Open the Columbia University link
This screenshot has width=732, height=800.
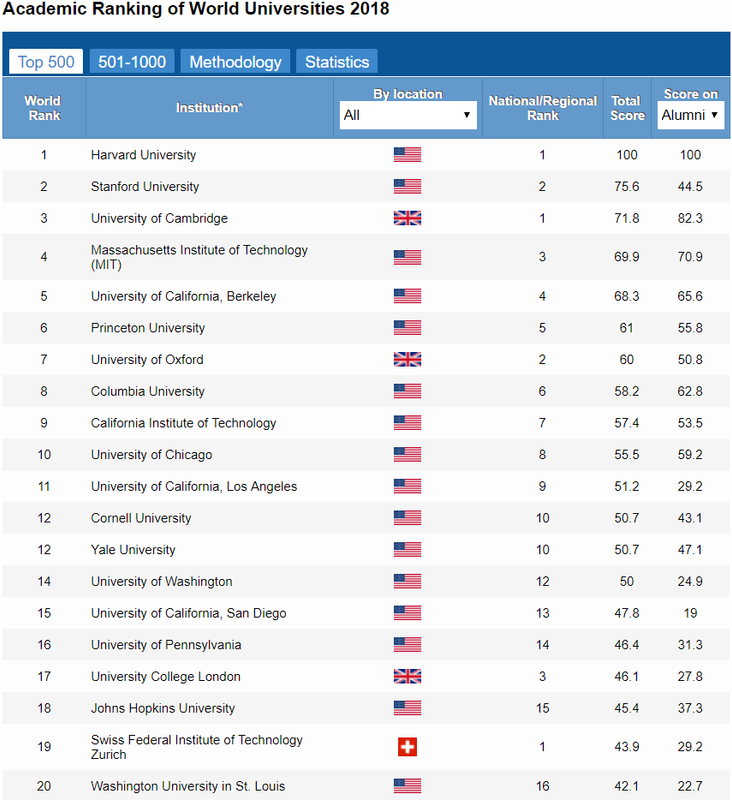[148, 391]
